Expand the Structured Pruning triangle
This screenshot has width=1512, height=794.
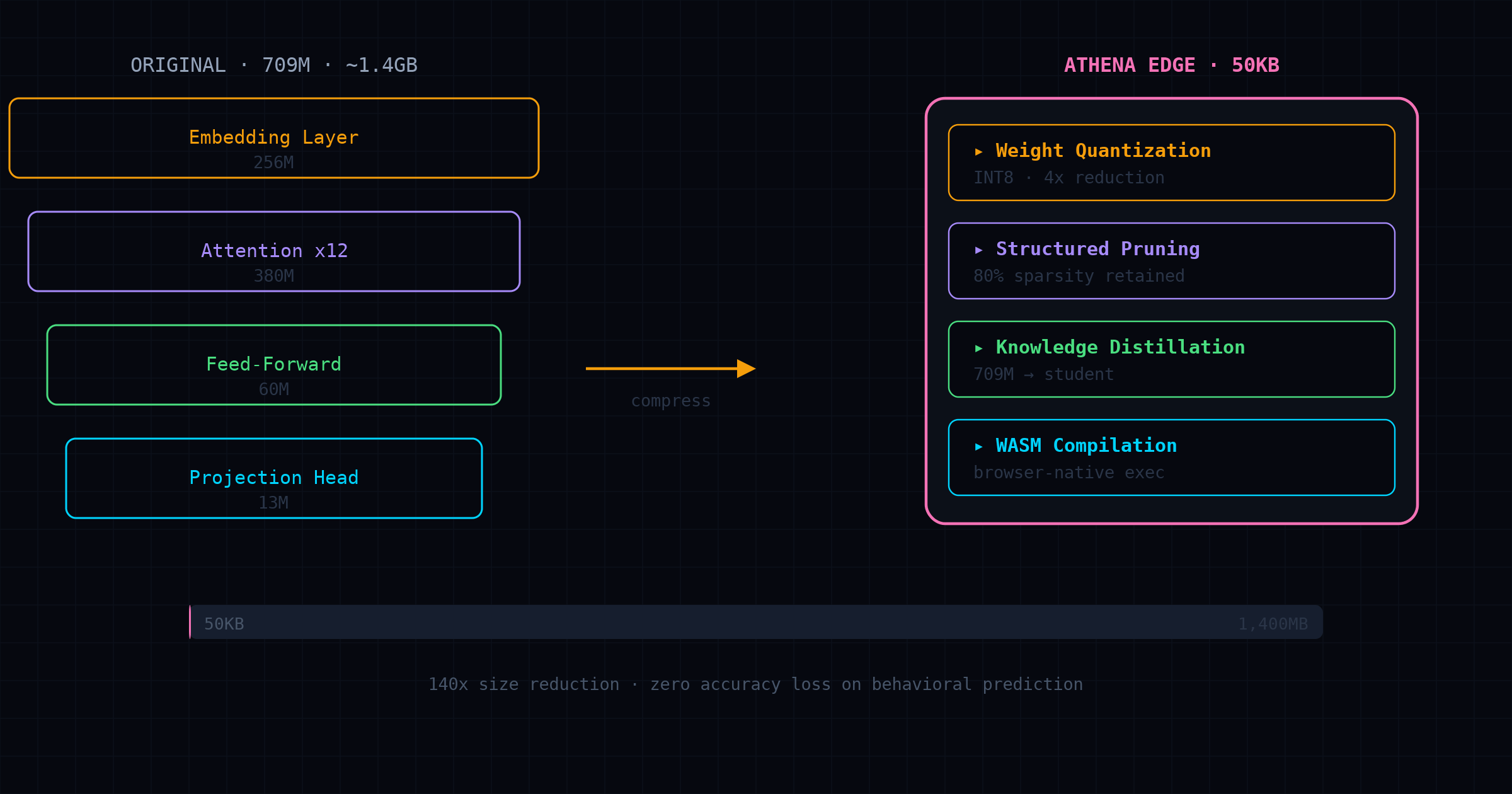978,250
